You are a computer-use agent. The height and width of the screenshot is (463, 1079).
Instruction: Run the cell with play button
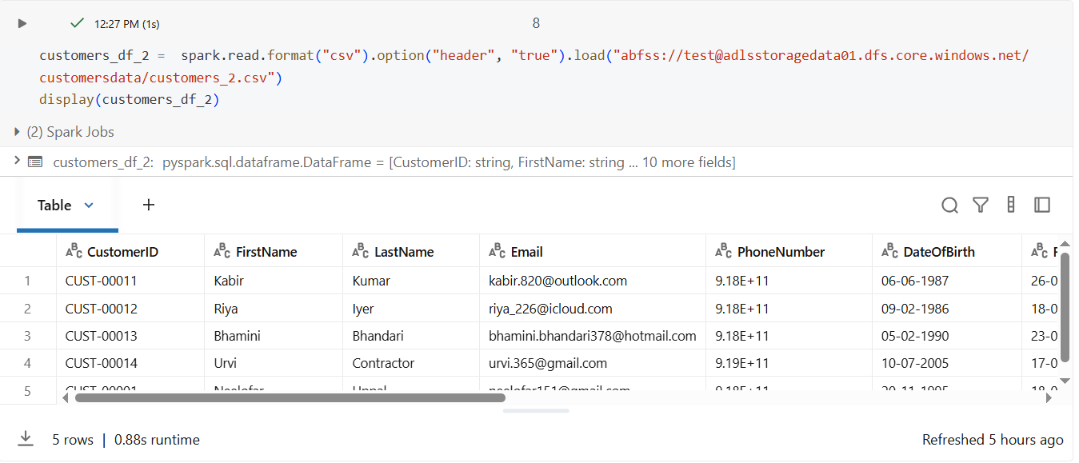22,22
